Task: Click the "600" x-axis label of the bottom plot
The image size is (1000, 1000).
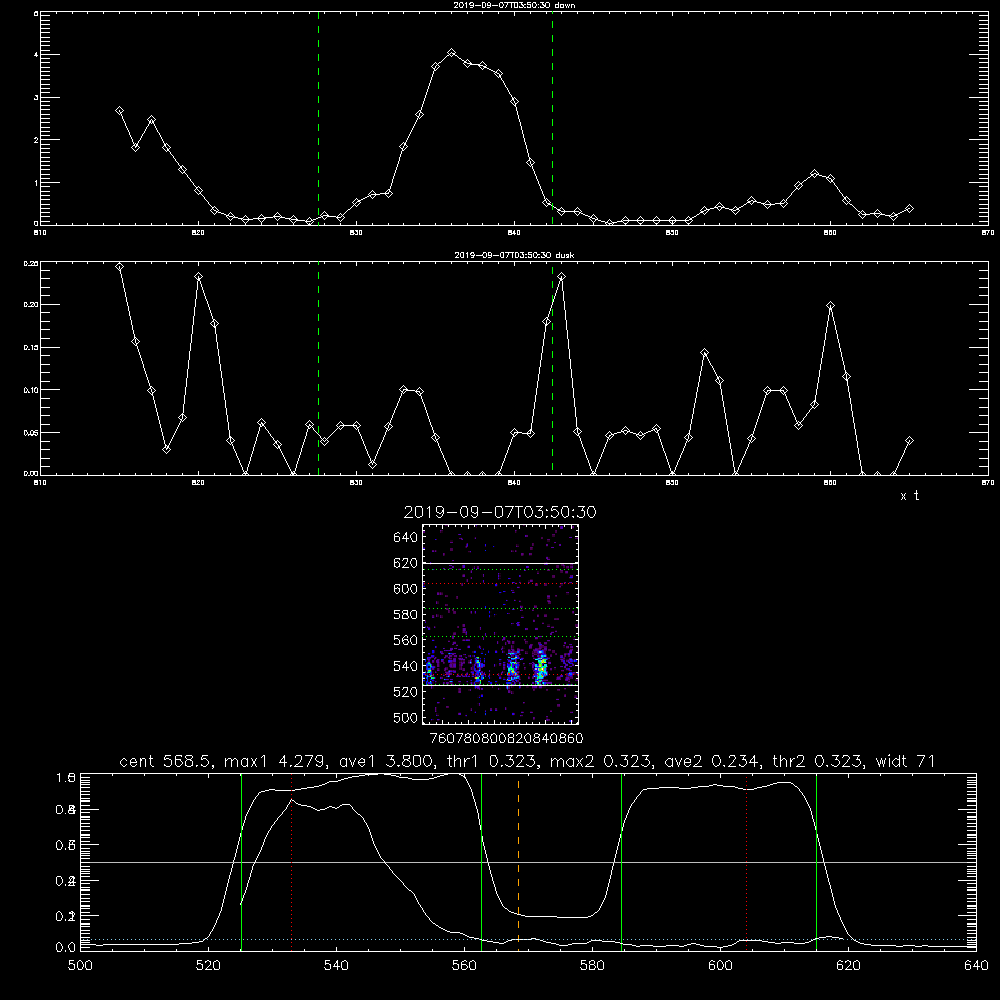Action: coord(720,966)
